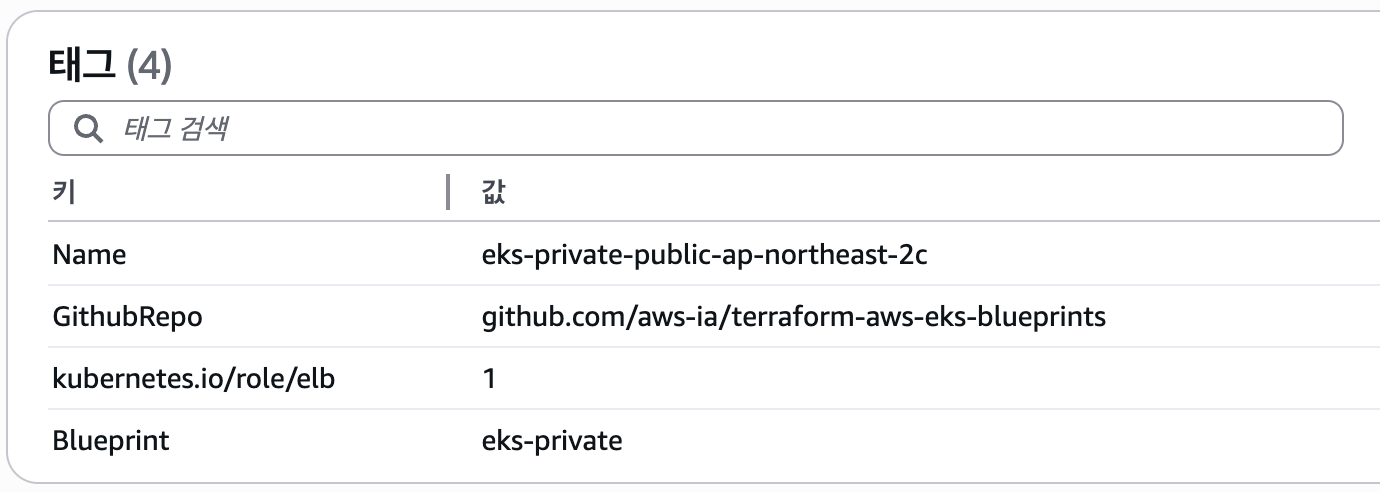Select the Blueprint tag key

pyautogui.click(x=111, y=440)
